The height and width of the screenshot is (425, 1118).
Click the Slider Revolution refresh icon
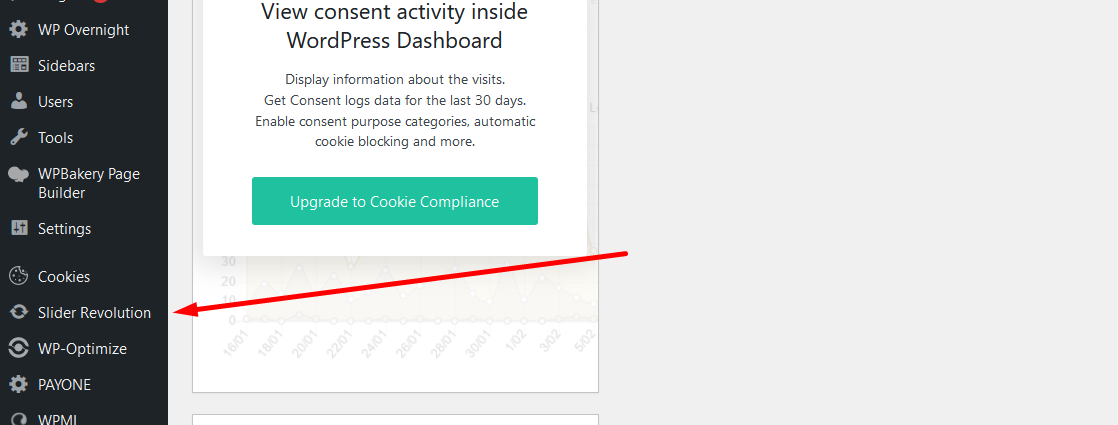(19, 312)
